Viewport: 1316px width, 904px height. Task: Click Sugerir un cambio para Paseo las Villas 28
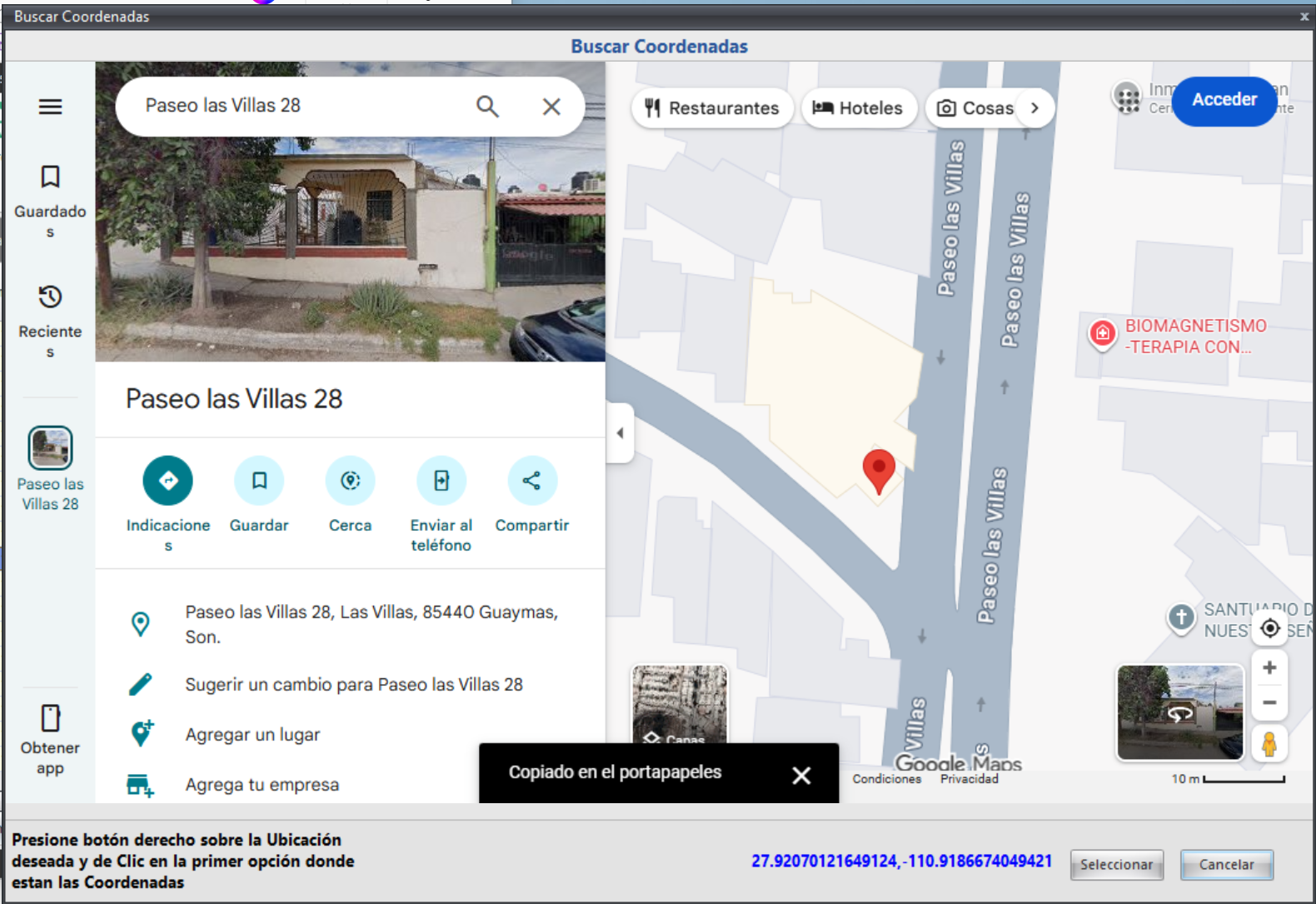pos(354,685)
